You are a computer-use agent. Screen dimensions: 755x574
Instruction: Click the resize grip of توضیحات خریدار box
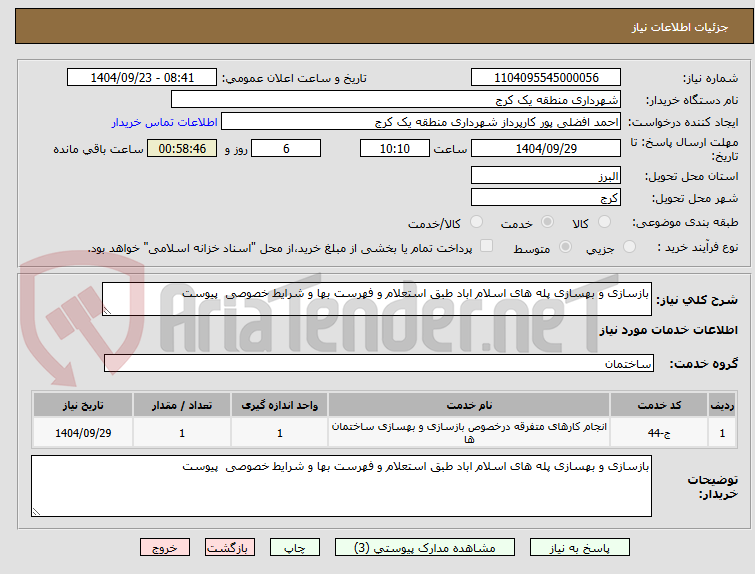tap(36, 512)
